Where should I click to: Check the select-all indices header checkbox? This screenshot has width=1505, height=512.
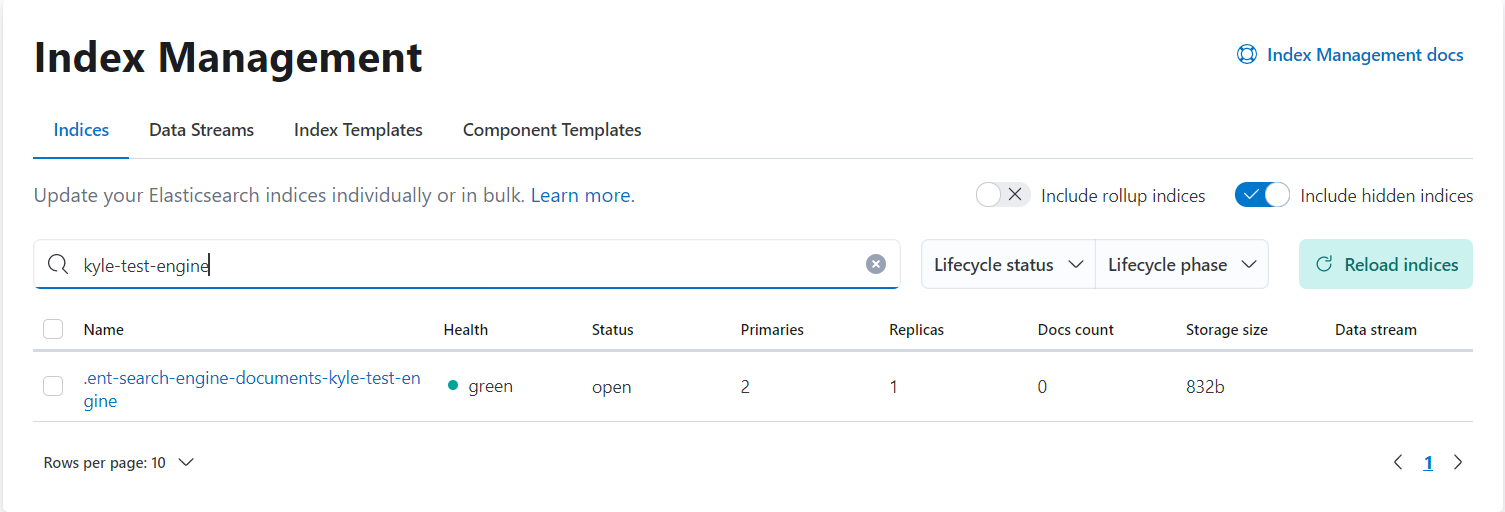click(53, 329)
